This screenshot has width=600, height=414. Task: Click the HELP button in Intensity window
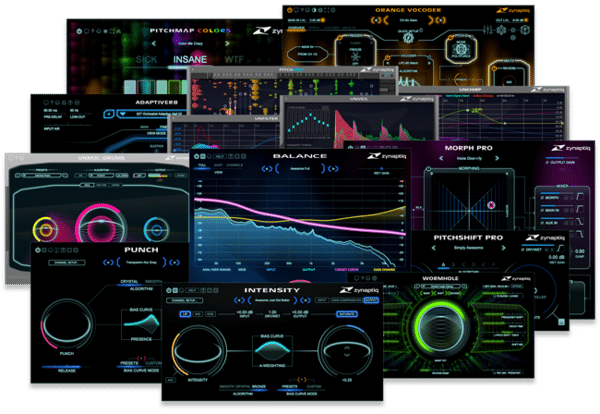(193, 290)
